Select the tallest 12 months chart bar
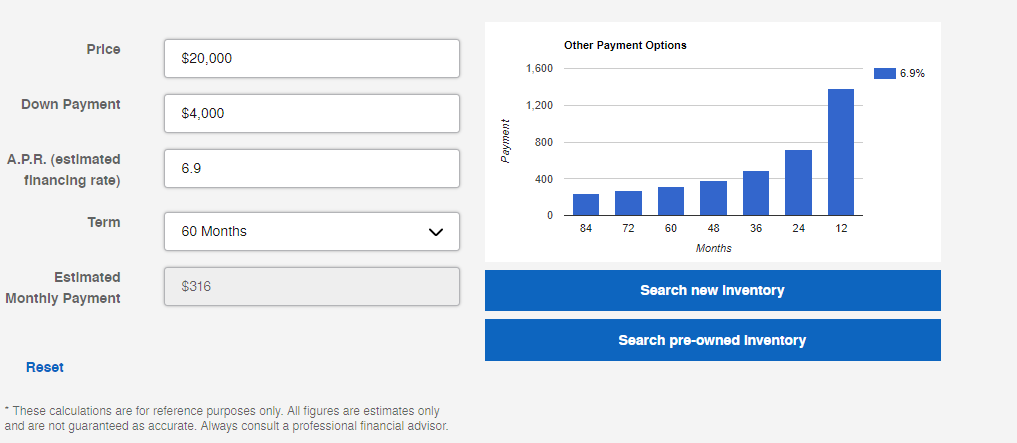The image size is (1017, 443). tap(841, 152)
